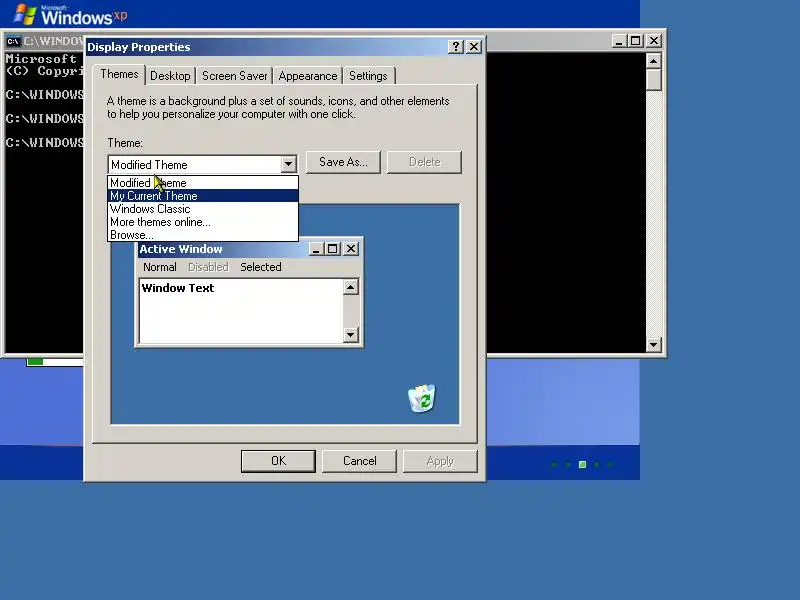
Task: Click Selected in the preview menu
Action: point(261,267)
